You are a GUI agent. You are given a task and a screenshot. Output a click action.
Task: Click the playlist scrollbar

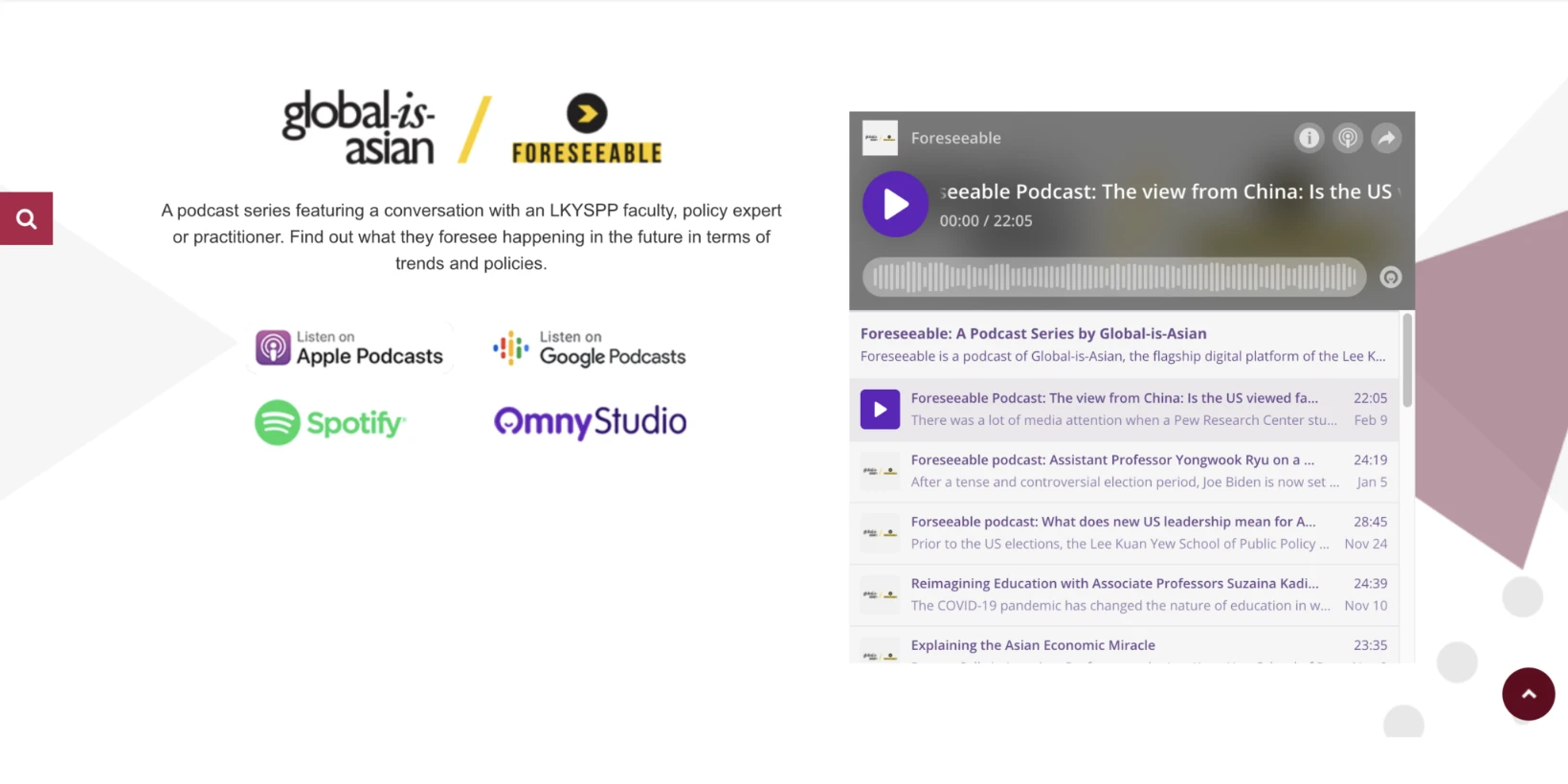click(x=1407, y=360)
